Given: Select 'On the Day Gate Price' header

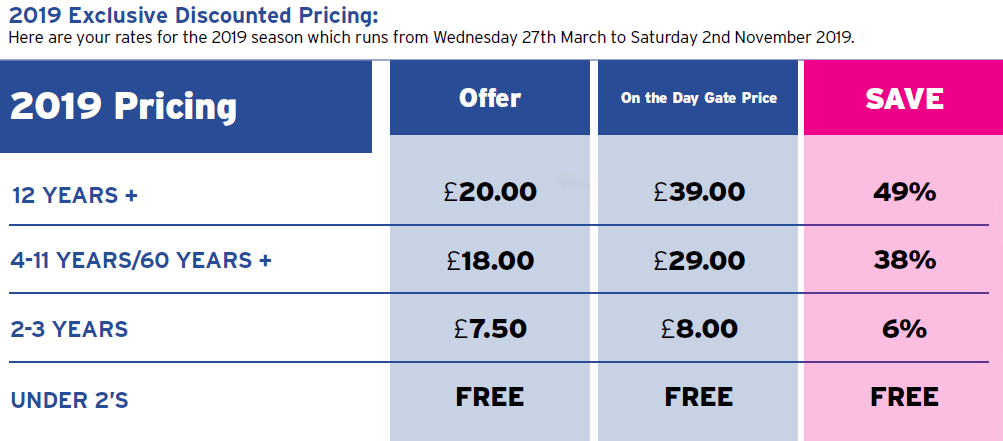Looking at the screenshot, I should pos(699,98).
